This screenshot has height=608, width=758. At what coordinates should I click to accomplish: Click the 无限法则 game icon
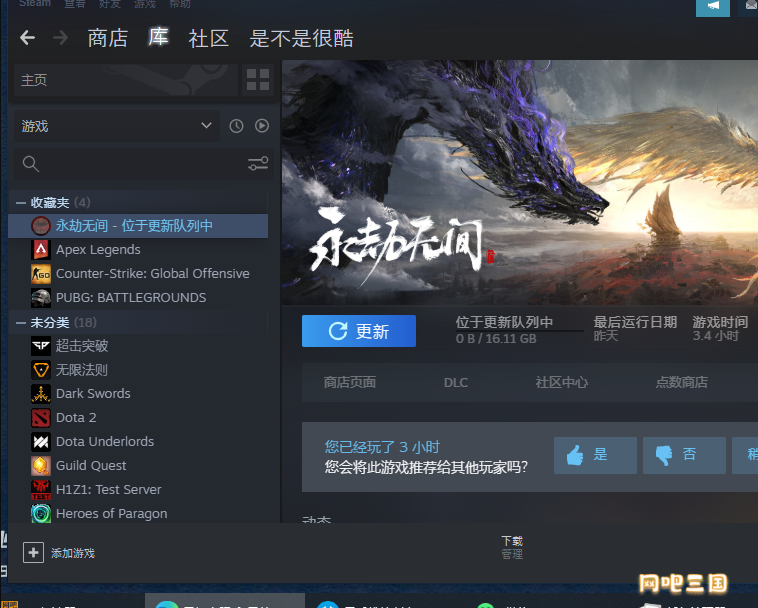point(41,370)
